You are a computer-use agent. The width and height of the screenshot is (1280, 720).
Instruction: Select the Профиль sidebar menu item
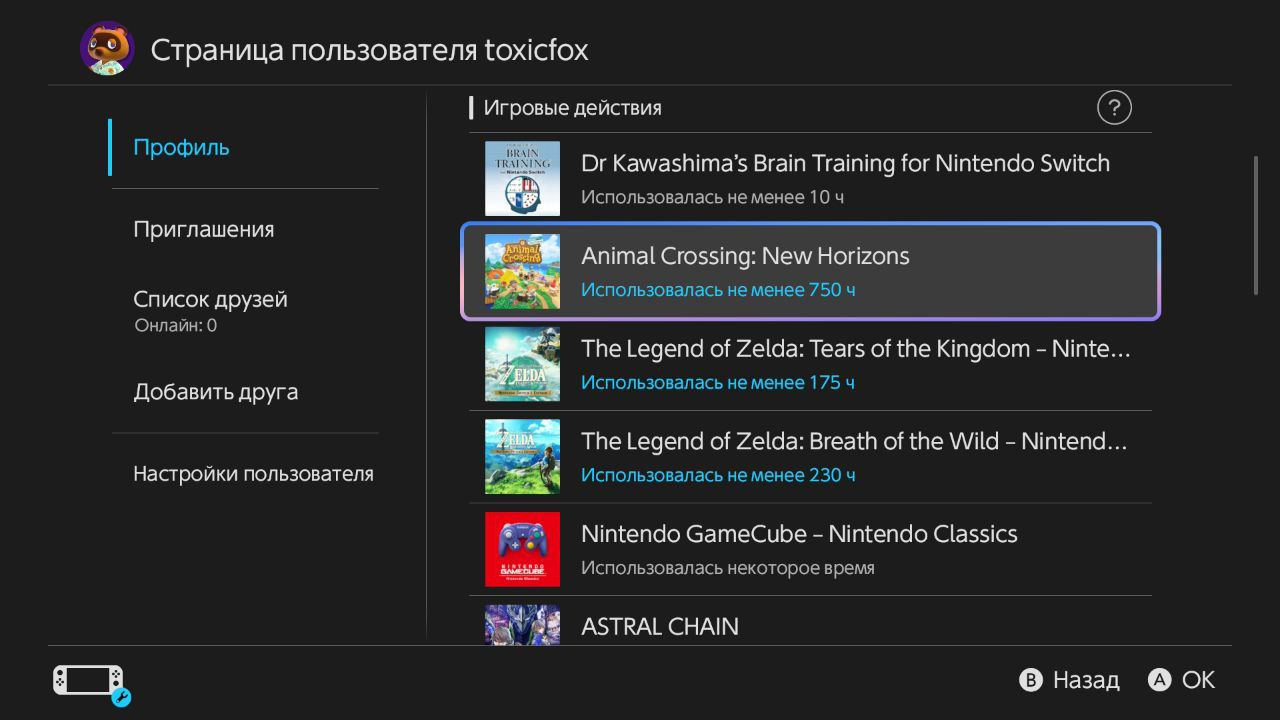coord(182,147)
